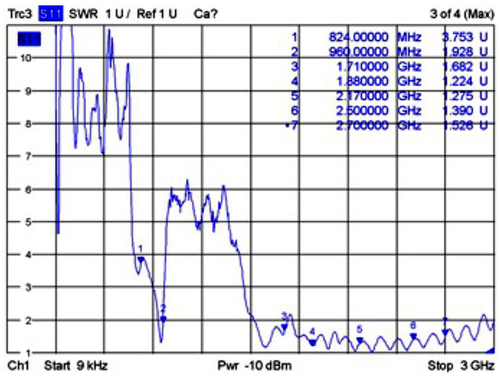The height and width of the screenshot is (378, 500).
Task: Click the Start 9 kHz frequency label
Action: click(76, 366)
